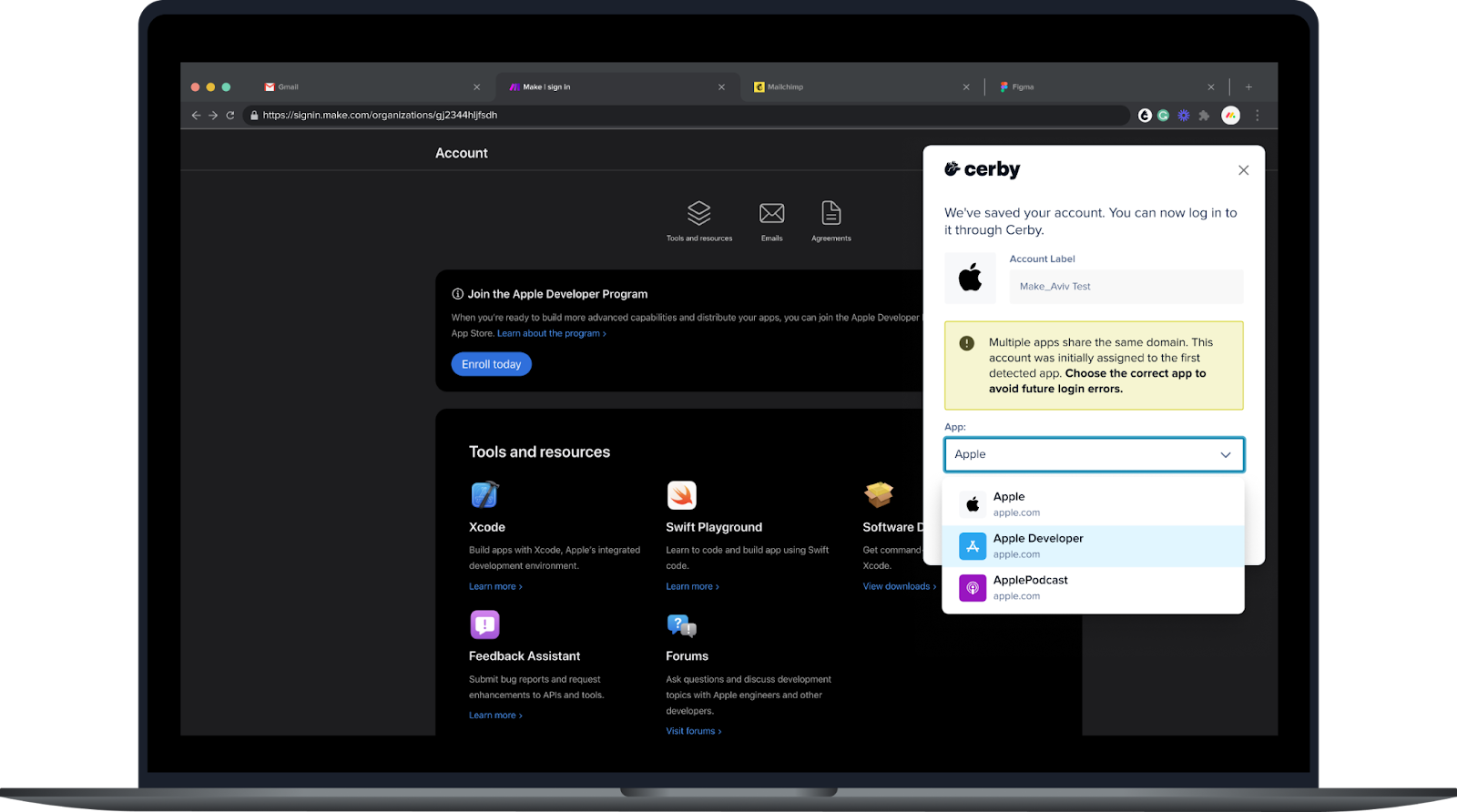Click the Xcode app icon
Viewport: 1457px width, 812px height.
point(484,495)
